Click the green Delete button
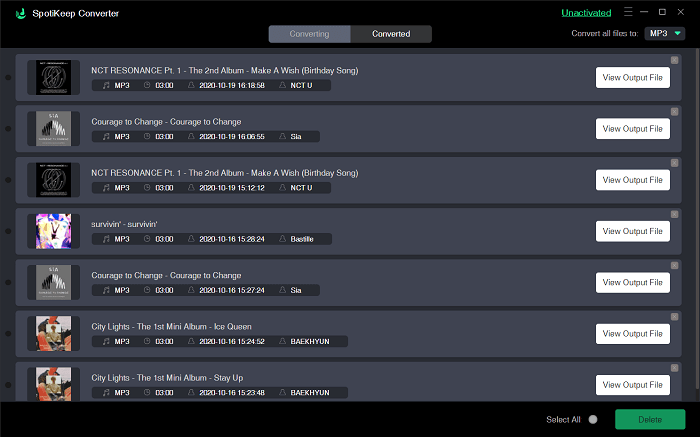This screenshot has height=437, width=700. tap(650, 420)
